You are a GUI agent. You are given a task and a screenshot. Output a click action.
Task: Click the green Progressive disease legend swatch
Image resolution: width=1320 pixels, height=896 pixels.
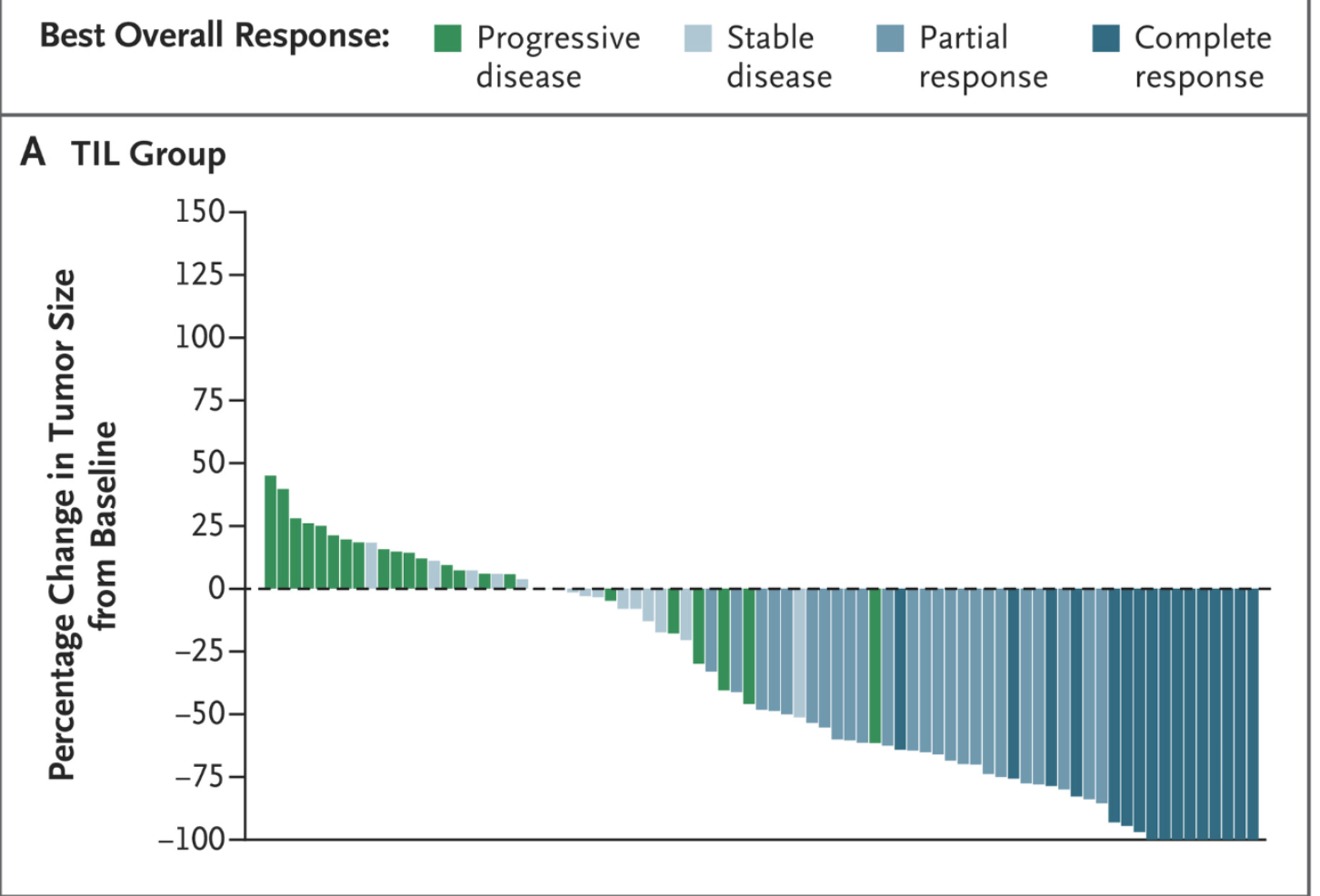point(447,38)
